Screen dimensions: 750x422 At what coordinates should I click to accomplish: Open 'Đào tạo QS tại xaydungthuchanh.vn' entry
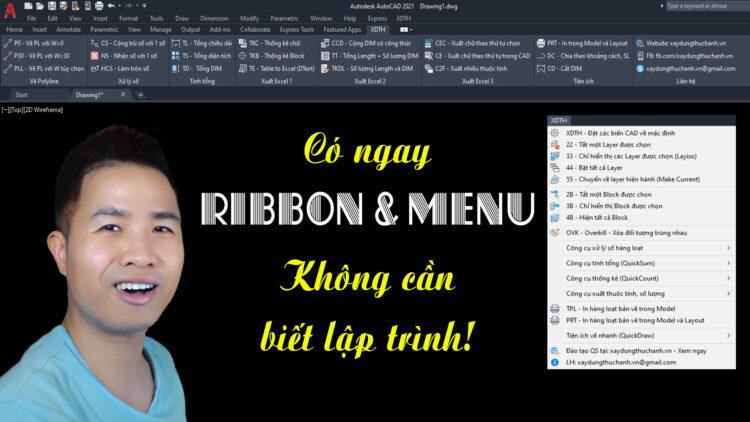pyautogui.click(x=641, y=351)
